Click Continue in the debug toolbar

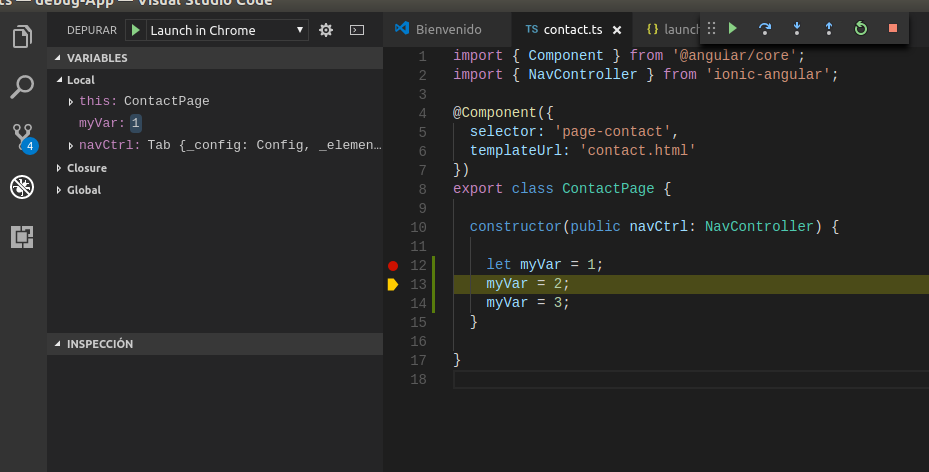[x=733, y=29]
